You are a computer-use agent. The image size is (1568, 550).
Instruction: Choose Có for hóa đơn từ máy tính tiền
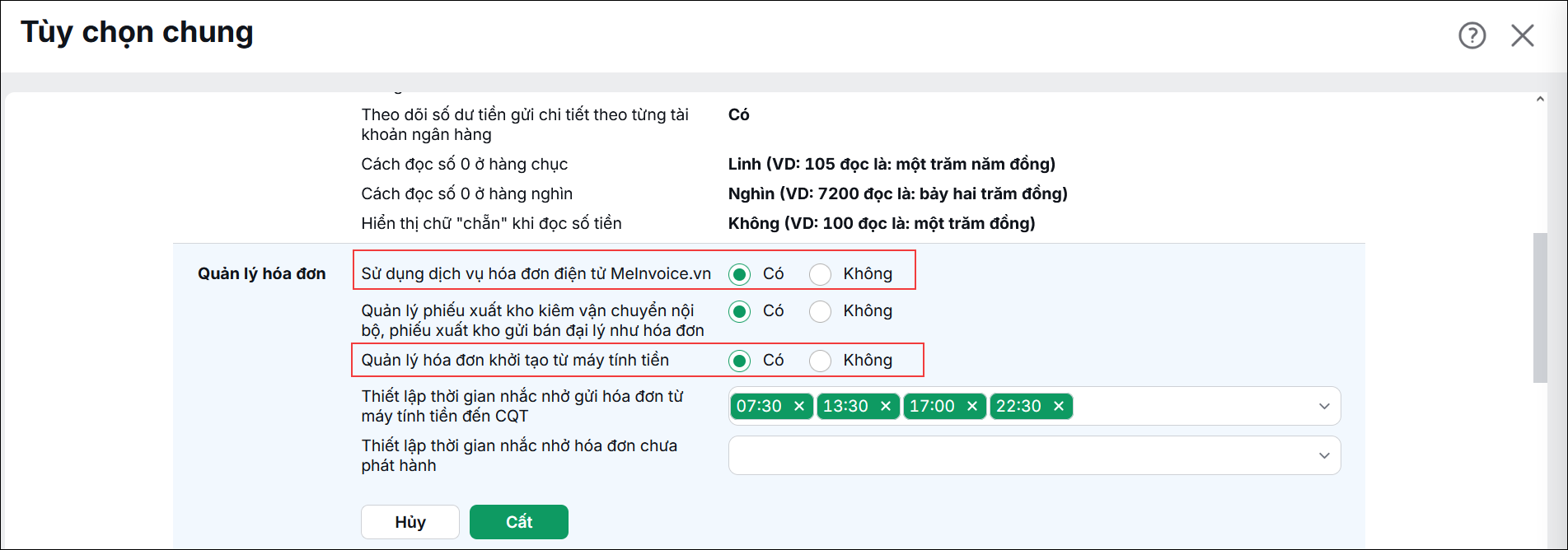739,361
